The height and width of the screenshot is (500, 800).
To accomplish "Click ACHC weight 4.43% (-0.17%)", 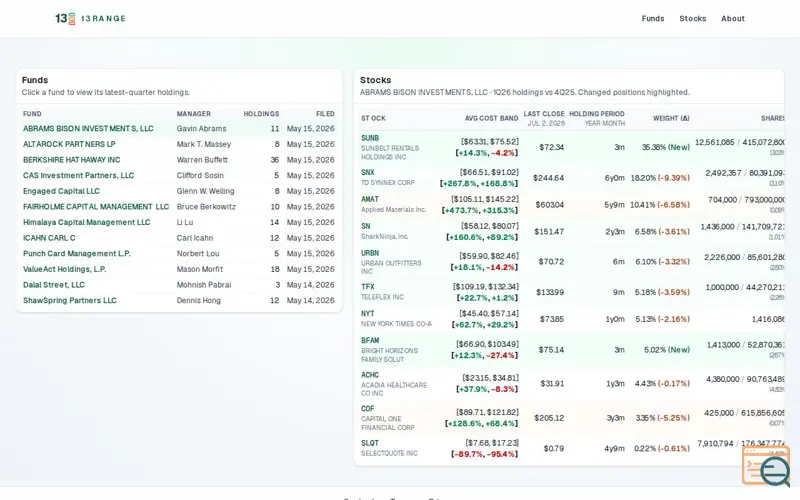I will click(x=662, y=383).
